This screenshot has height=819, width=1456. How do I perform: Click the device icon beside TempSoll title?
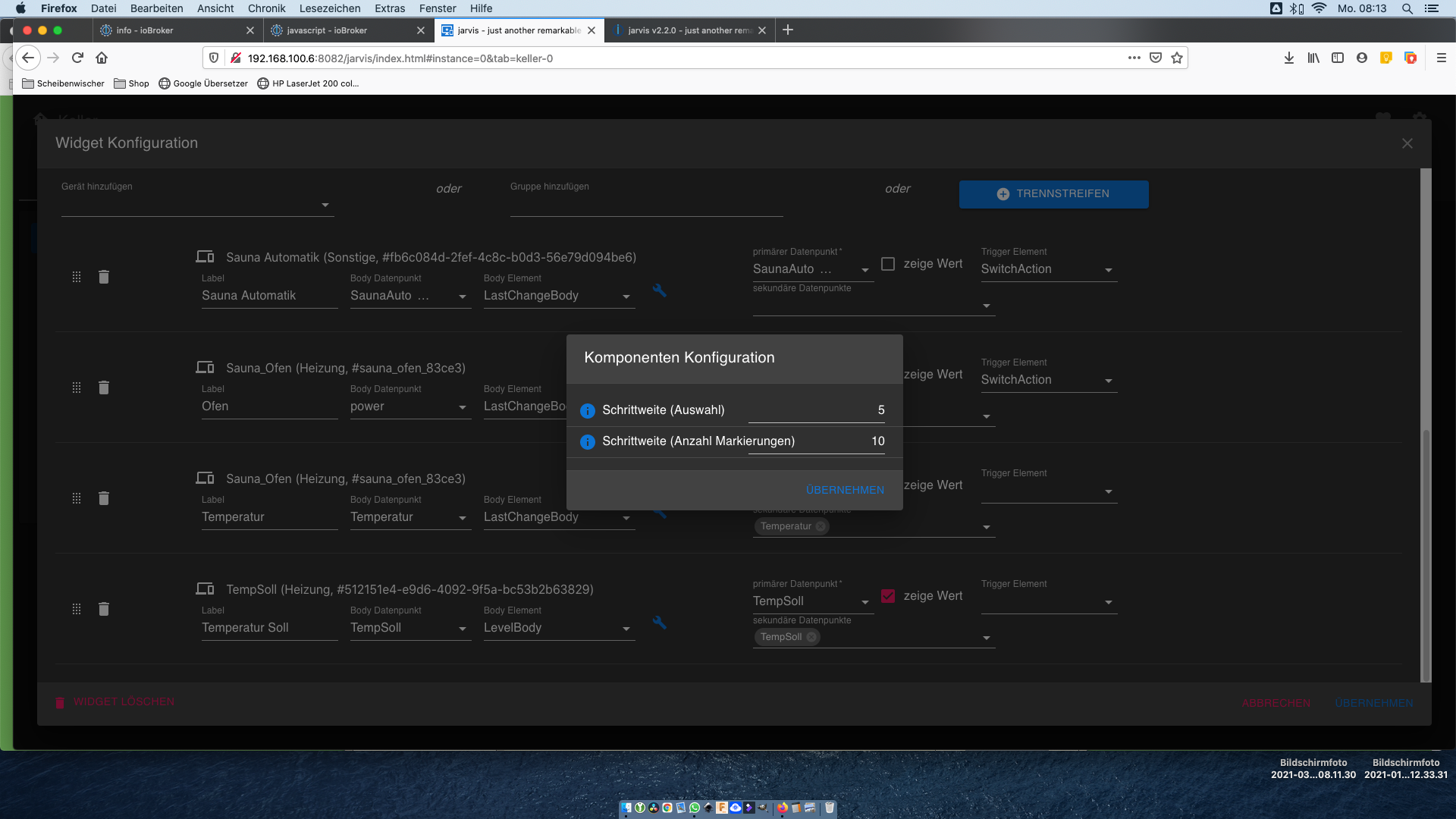click(205, 589)
